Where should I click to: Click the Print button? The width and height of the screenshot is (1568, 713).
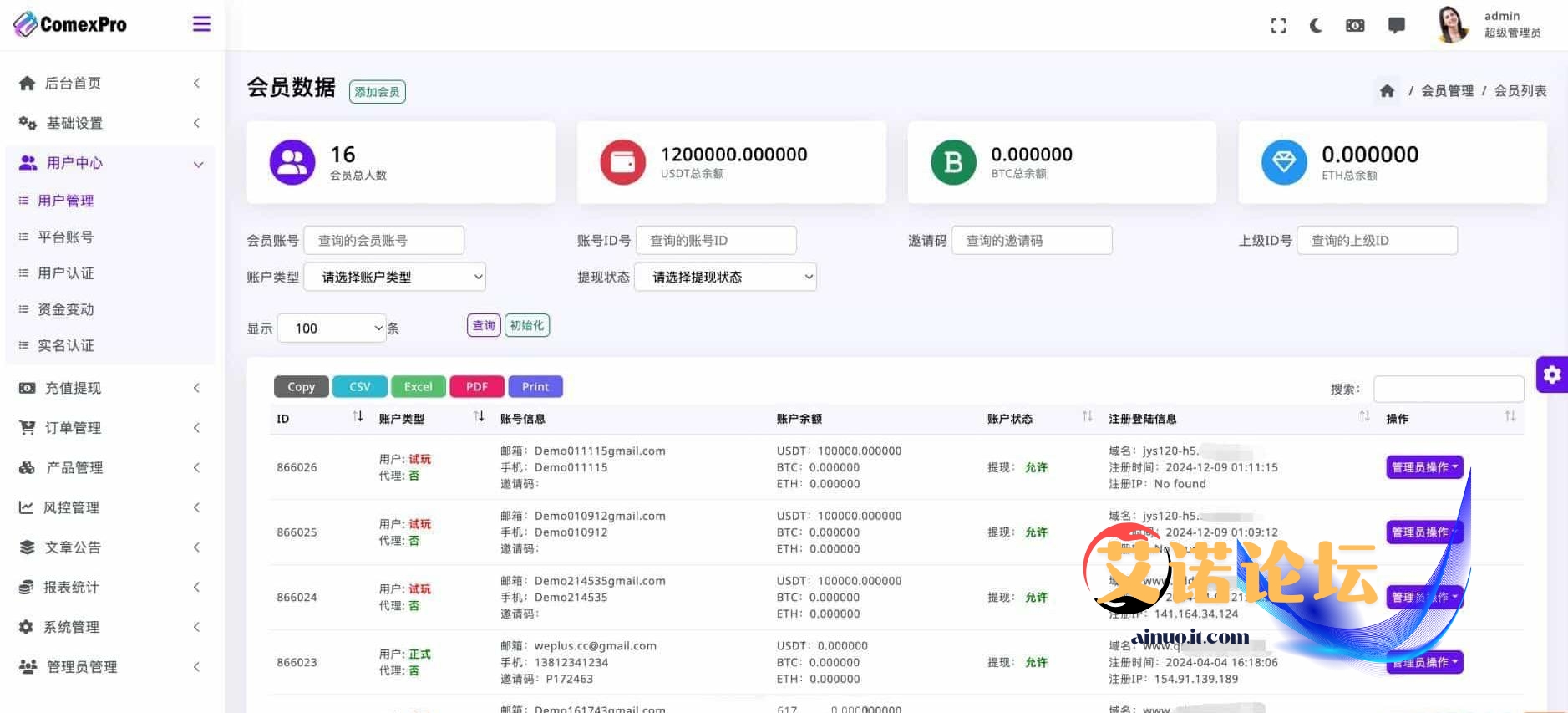point(535,386)
